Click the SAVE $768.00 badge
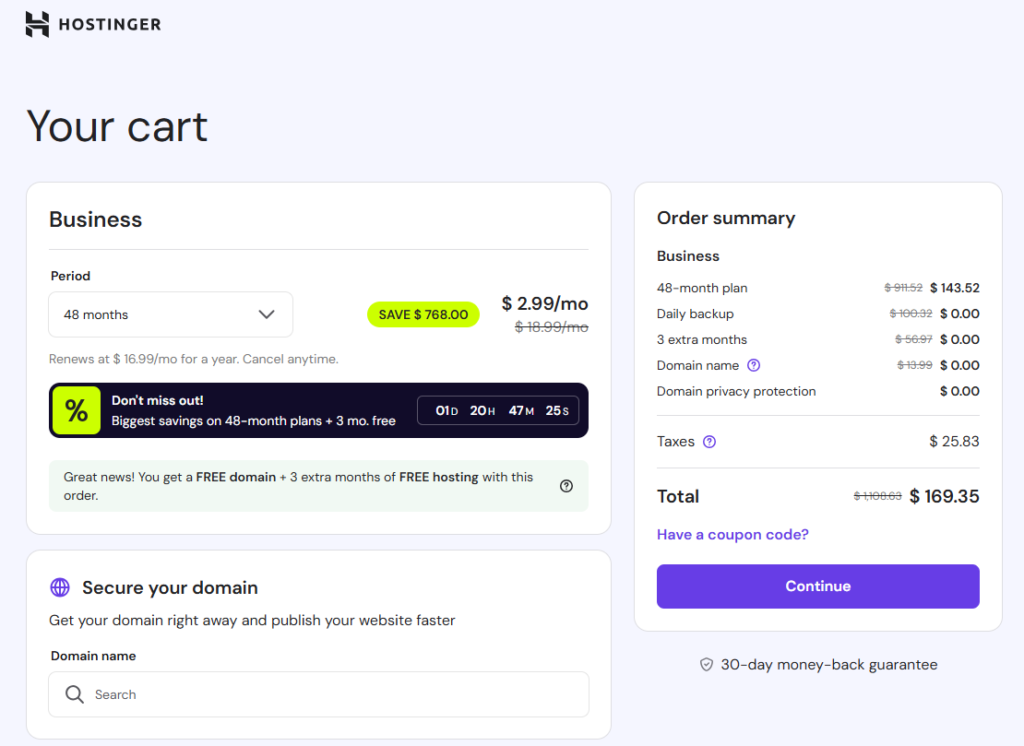The image size is (1024, 746). click(x=423, y=314)
